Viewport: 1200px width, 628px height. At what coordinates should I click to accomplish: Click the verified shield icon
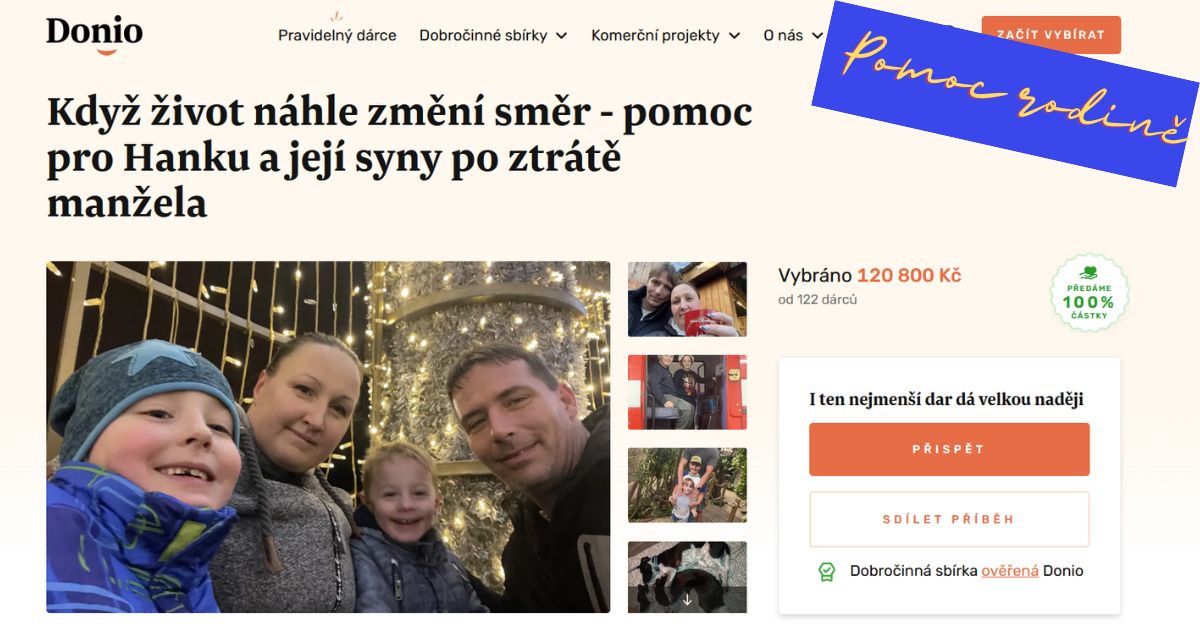(x=826, y=571)
